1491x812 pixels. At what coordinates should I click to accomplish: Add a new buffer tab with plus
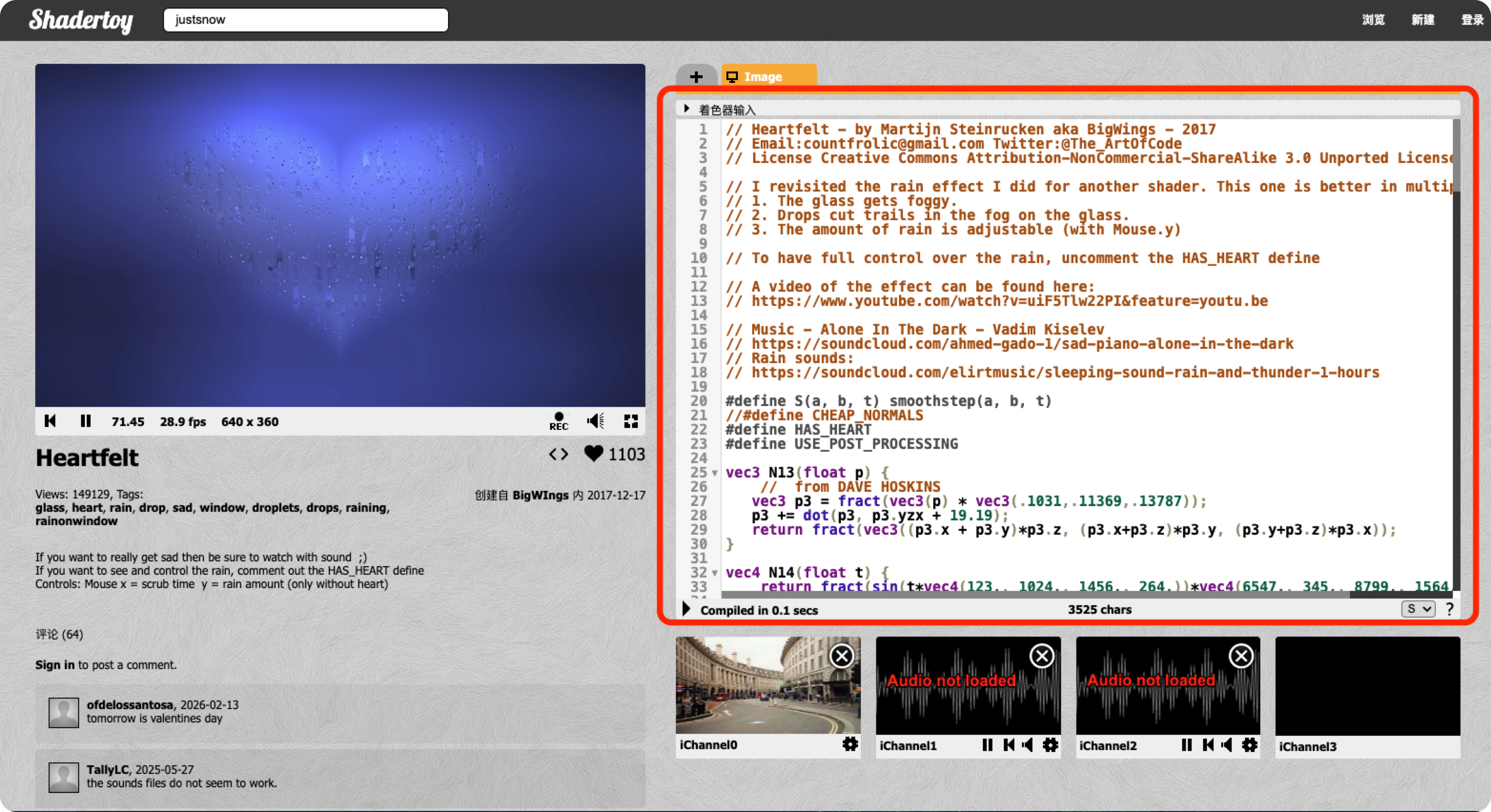696,76
